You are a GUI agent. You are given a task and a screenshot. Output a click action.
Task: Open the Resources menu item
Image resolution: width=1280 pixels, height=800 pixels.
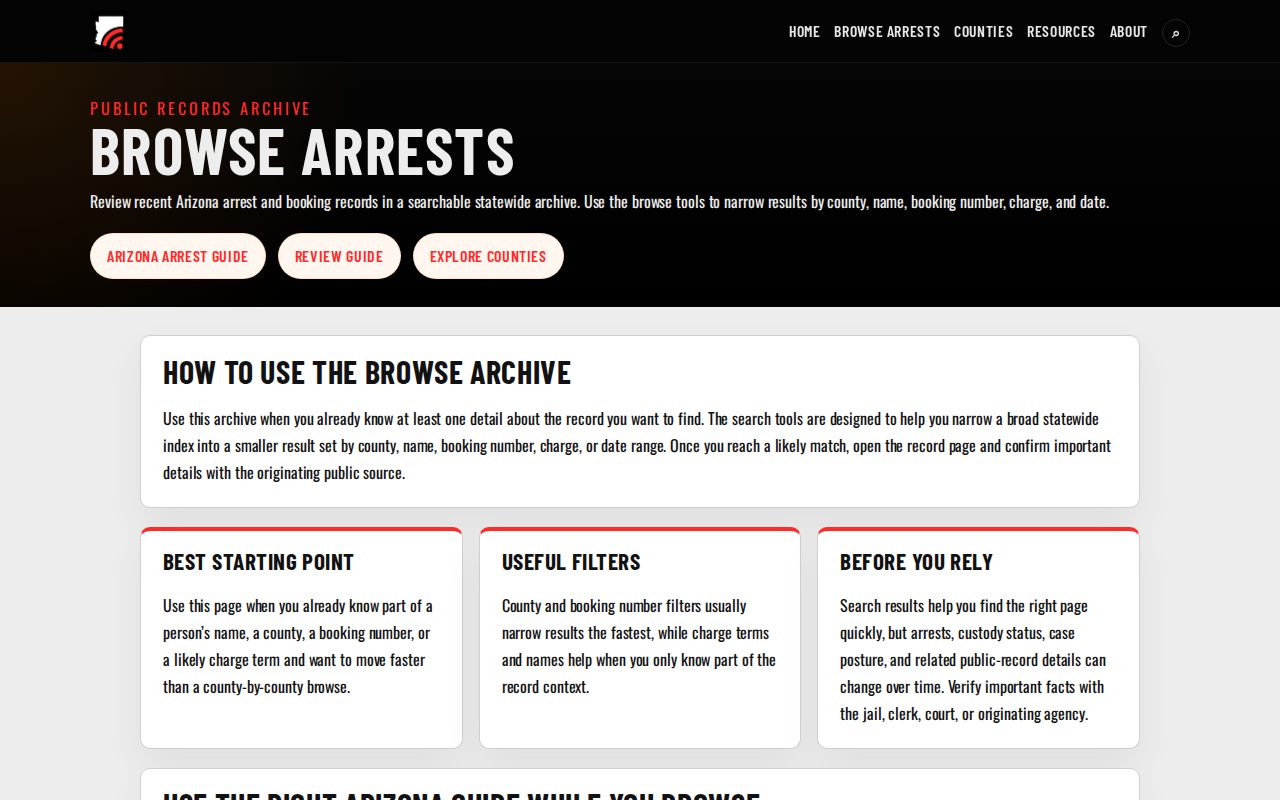[x=1061, y=32]
